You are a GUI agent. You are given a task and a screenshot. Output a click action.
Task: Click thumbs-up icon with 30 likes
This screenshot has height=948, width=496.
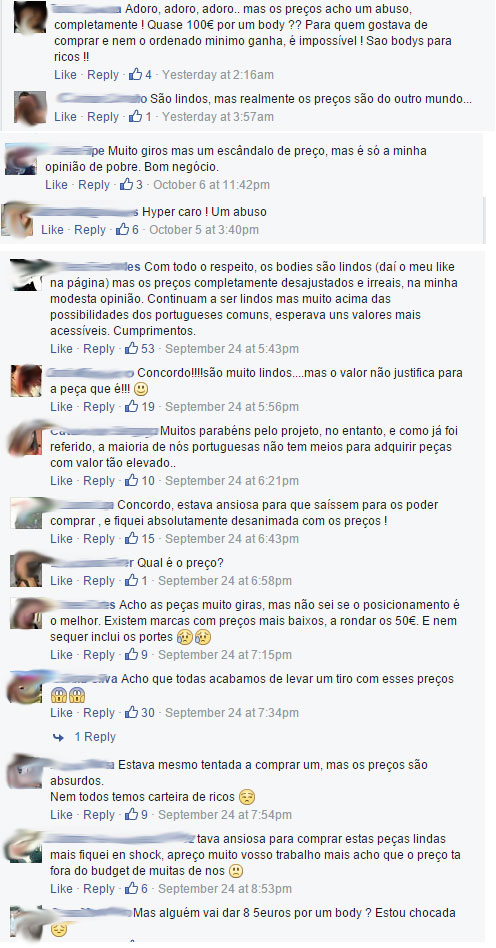[x=131, y=712]
